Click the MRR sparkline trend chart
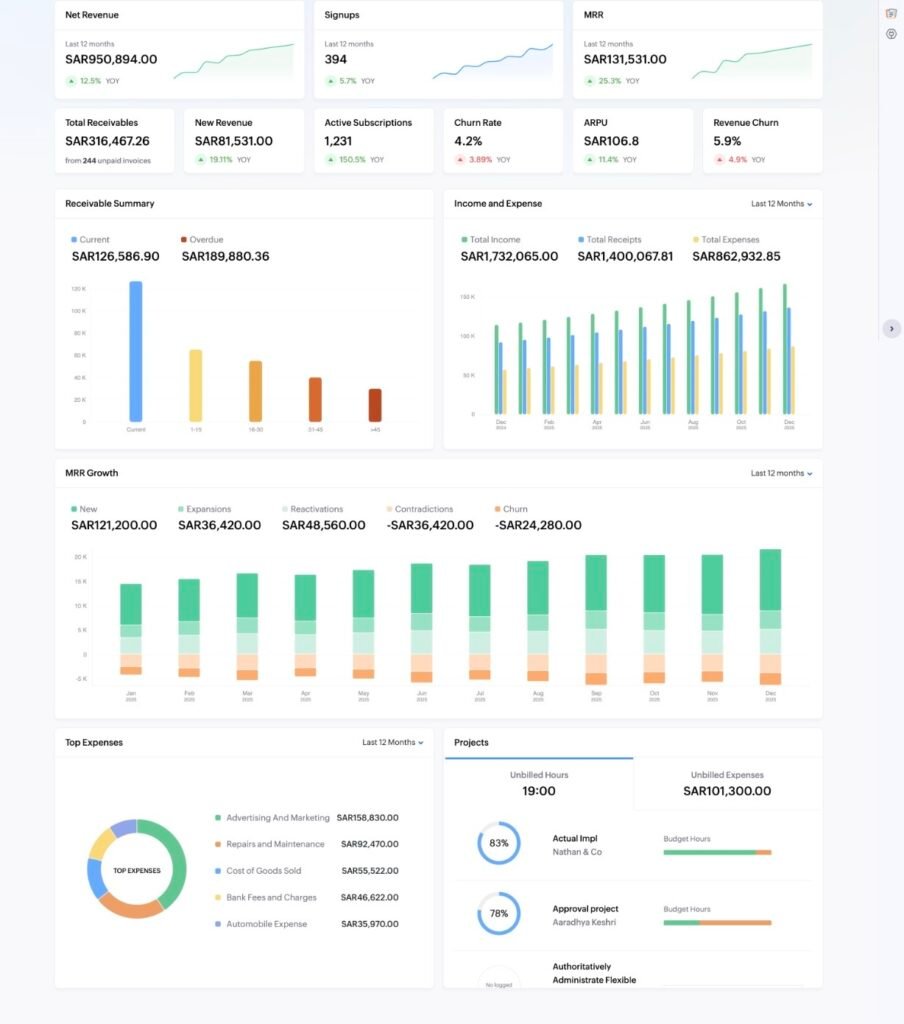The image size is (904, 1024). (x=752, y=61)
